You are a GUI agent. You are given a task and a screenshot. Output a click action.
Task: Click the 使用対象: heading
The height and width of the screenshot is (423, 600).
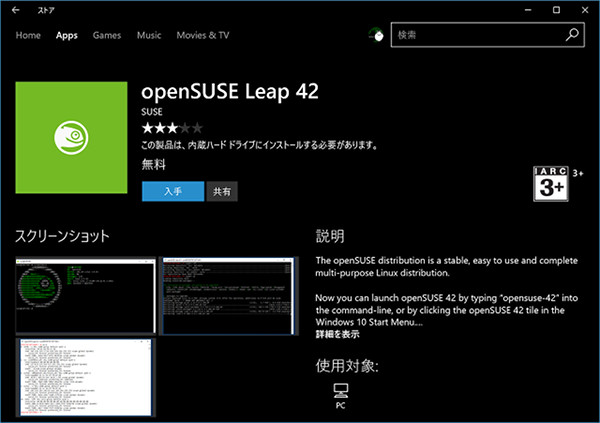pos(347,366)
